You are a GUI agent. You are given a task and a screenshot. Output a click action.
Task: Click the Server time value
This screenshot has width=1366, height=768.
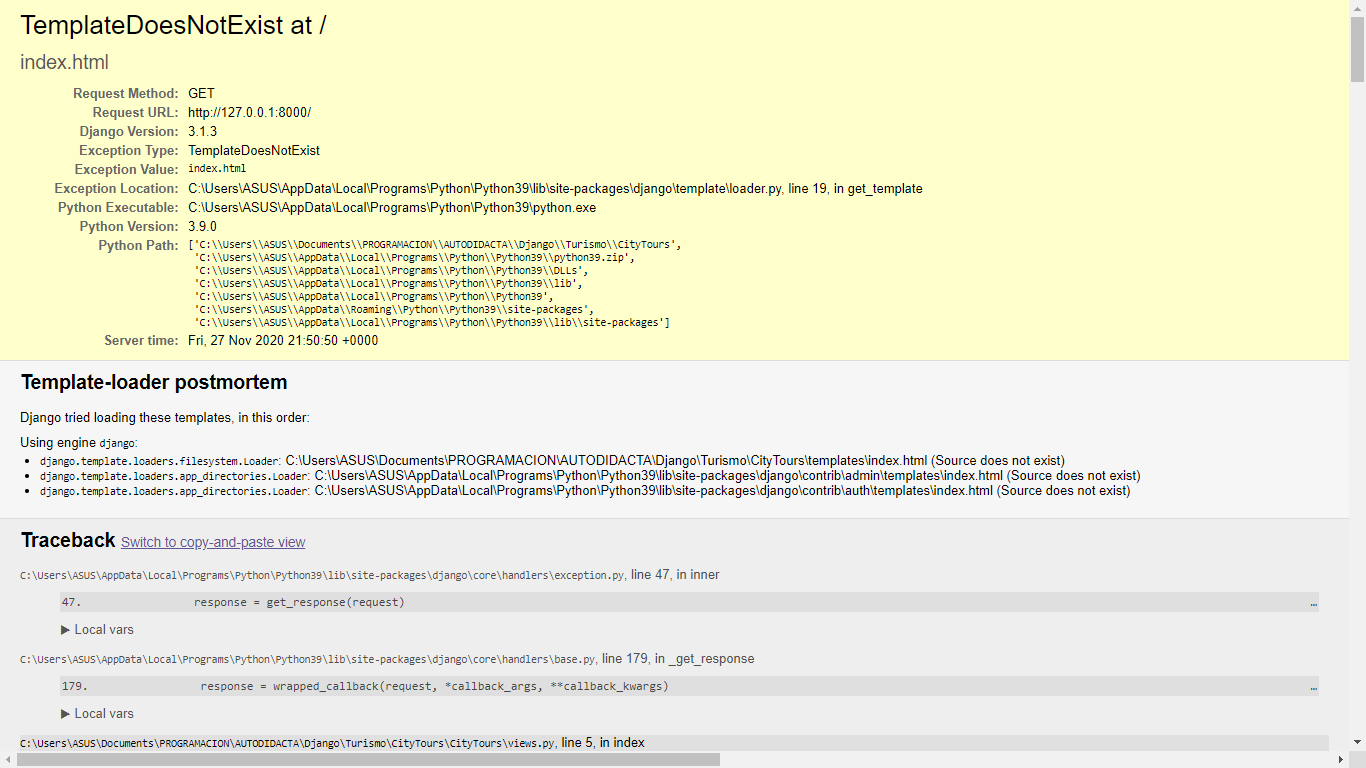point(283,341)
